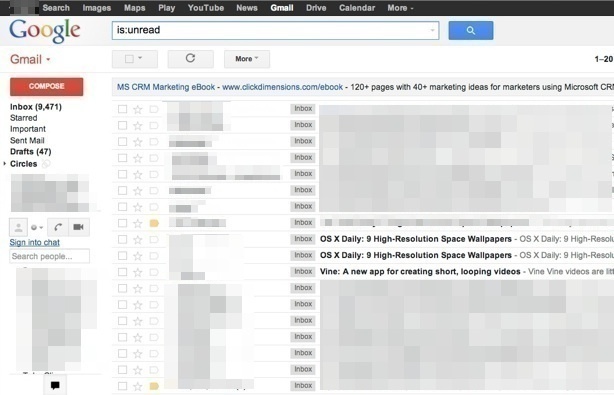The height and width of the screenshot is (395, 614).
Task: Open Vine: A new app email
Action: (x=420, y=272)
